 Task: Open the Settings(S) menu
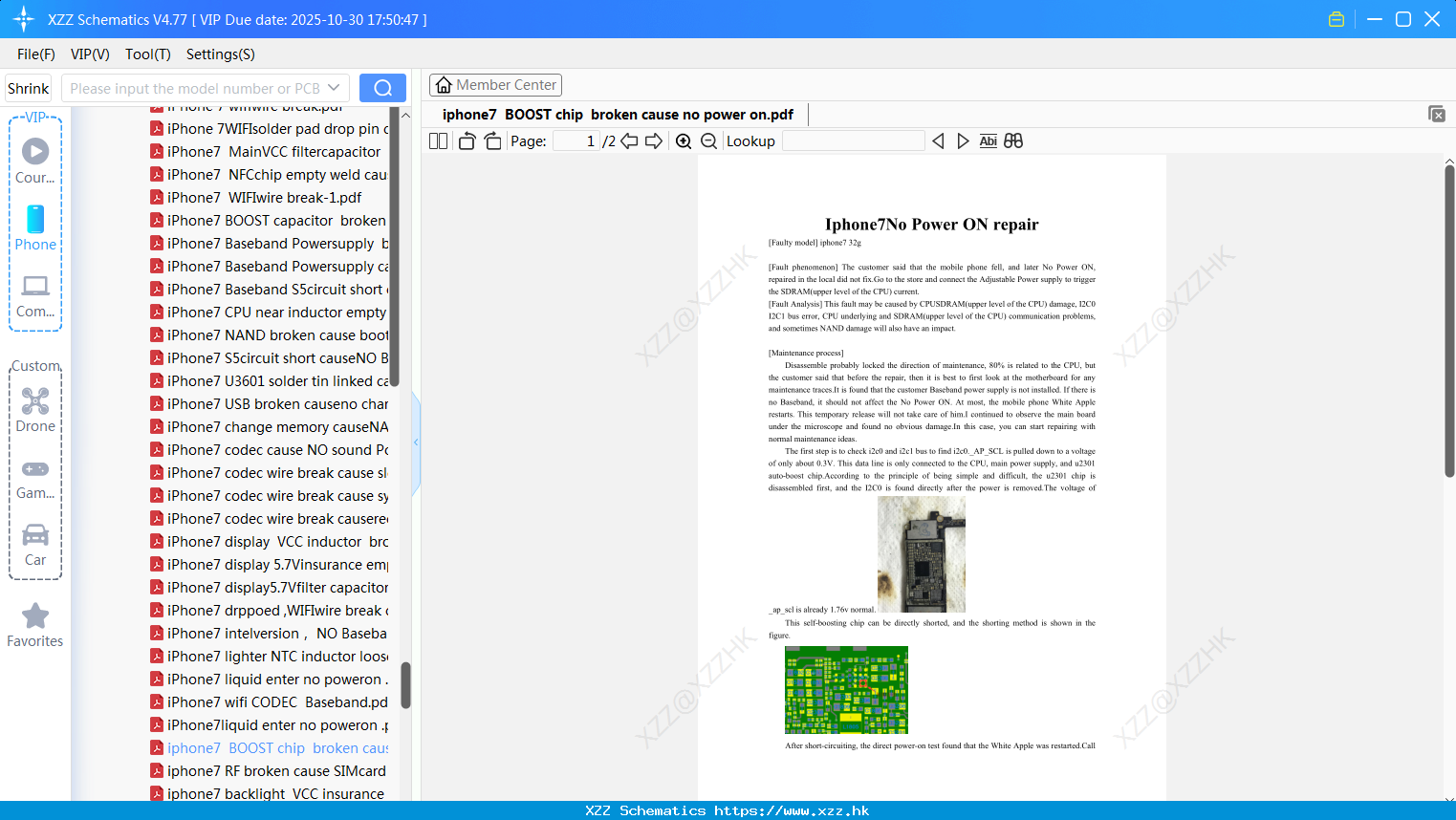pos(221,54)
